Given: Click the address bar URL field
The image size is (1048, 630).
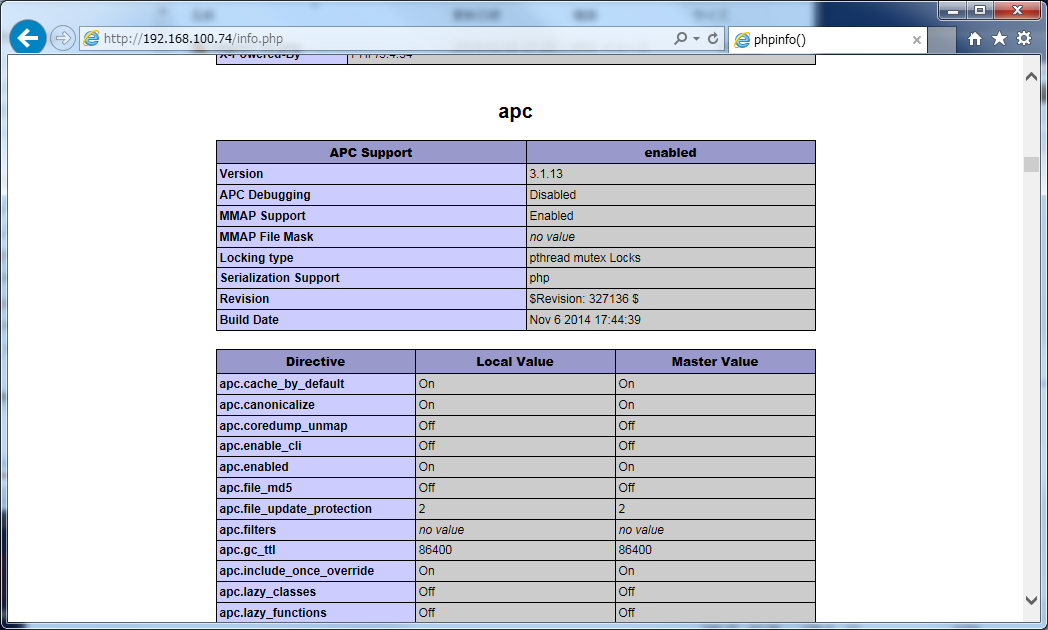Looking at the screenshot, I should click(x=380, y=39).
